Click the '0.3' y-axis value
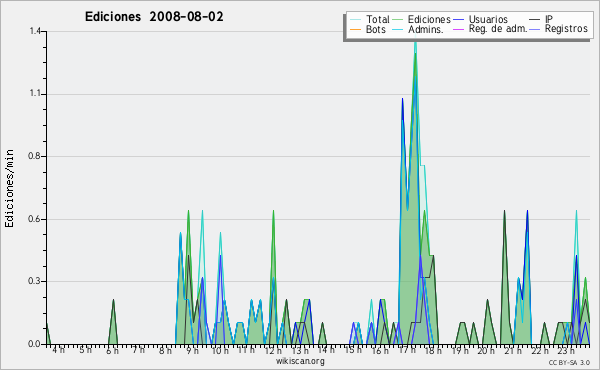The image size is (600, 370). pos(35,281)
